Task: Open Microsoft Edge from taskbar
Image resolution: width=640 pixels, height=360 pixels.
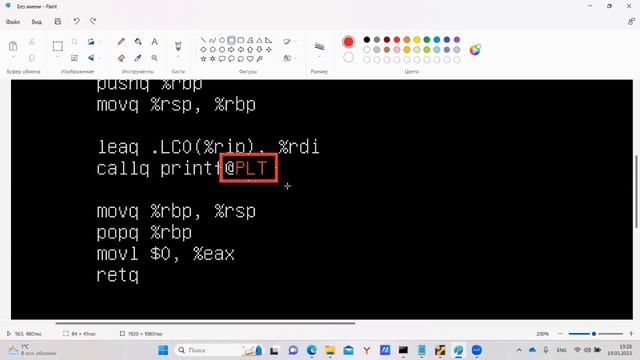Action: click(312, 350)
